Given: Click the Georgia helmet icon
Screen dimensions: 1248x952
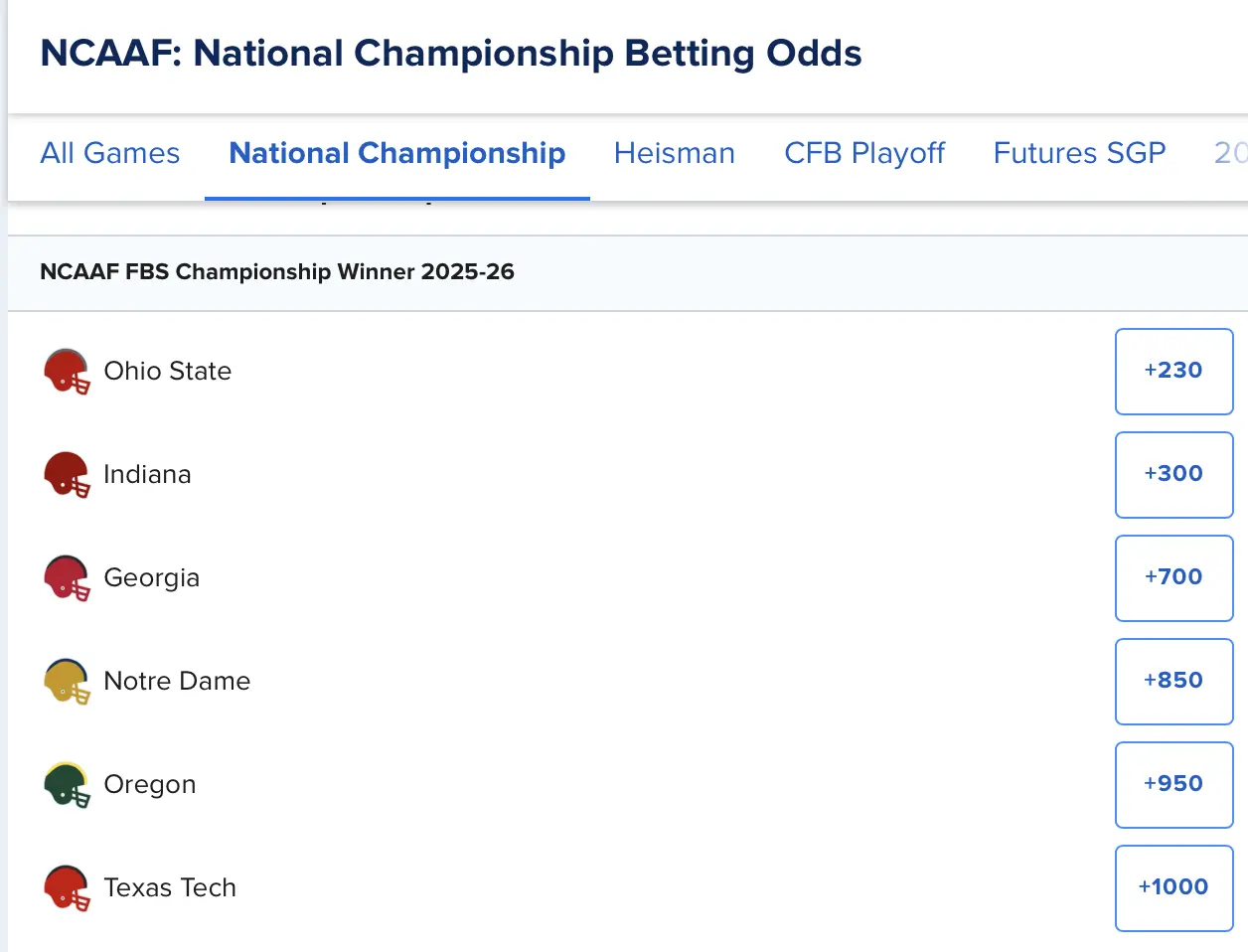Looking at the screenshot, I should point(67,577).
